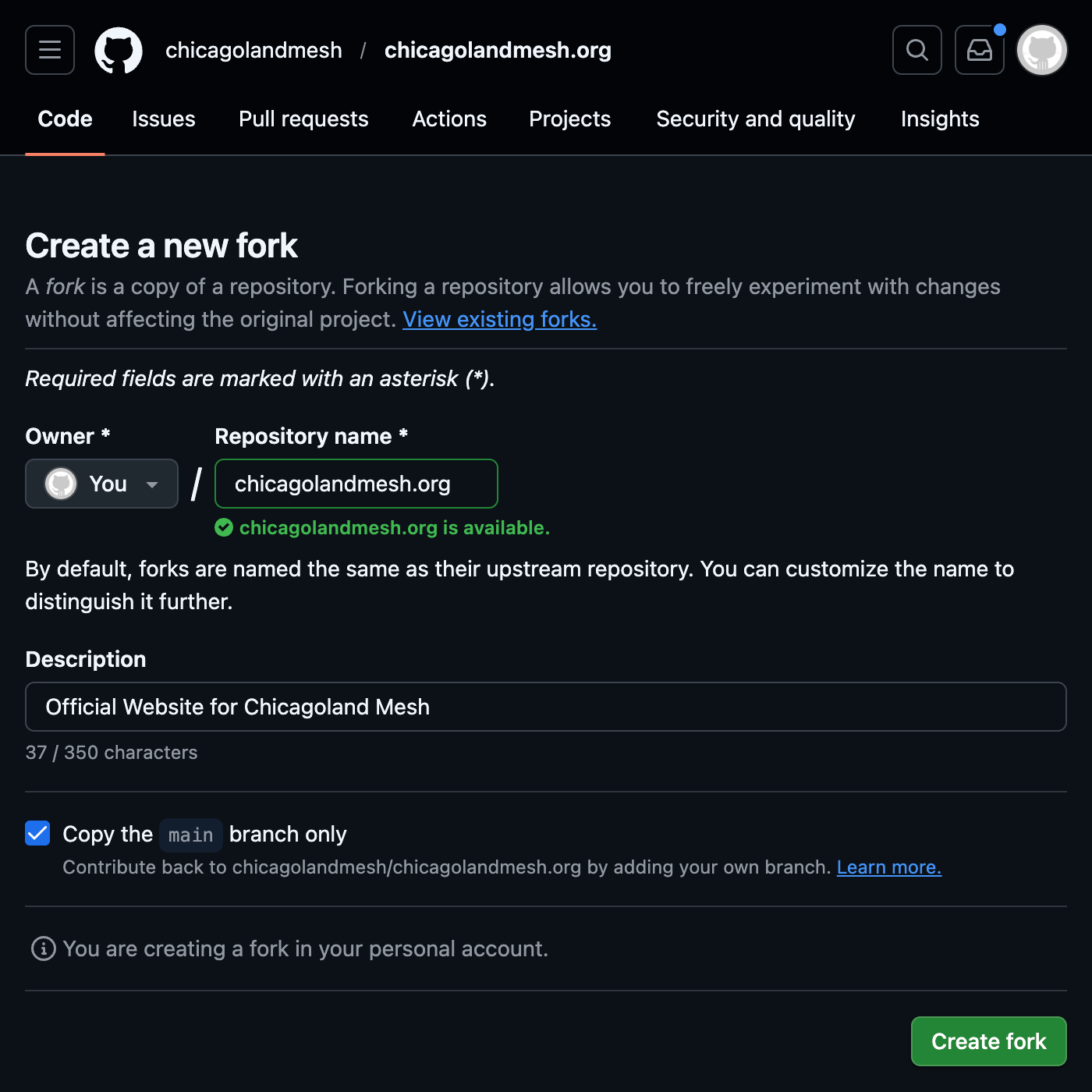
Task: Click the Create fork button
Action: [x=987, y=1041]
